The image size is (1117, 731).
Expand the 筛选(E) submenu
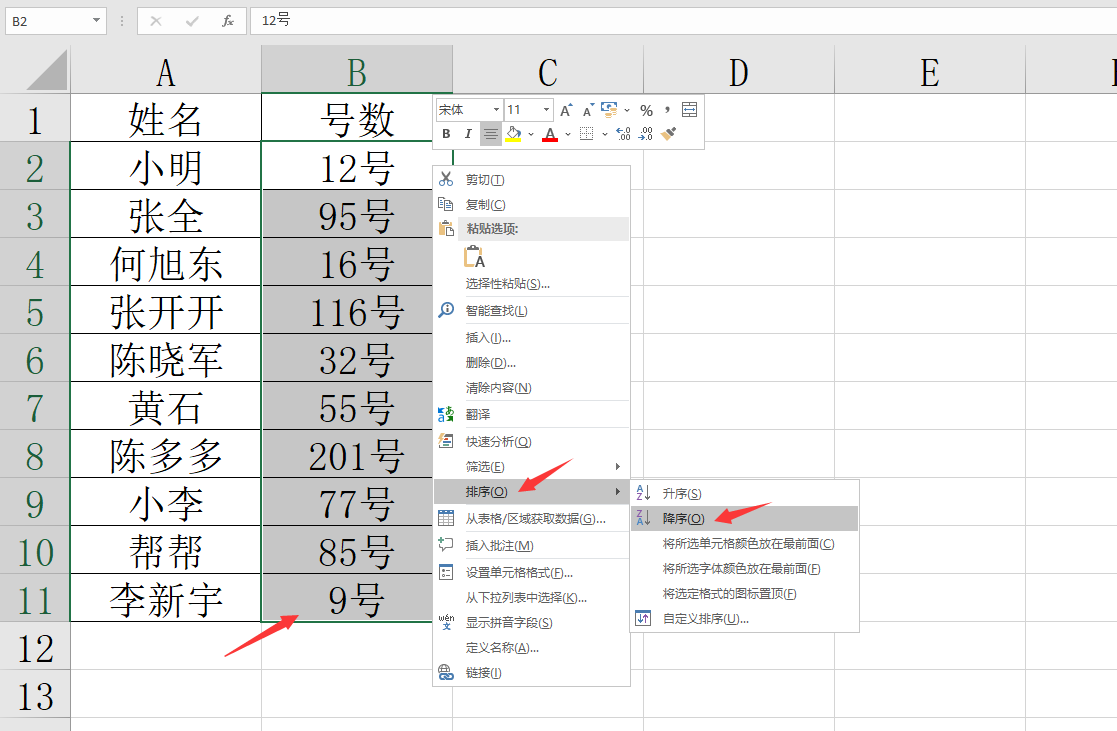click(x=531, y=467)
